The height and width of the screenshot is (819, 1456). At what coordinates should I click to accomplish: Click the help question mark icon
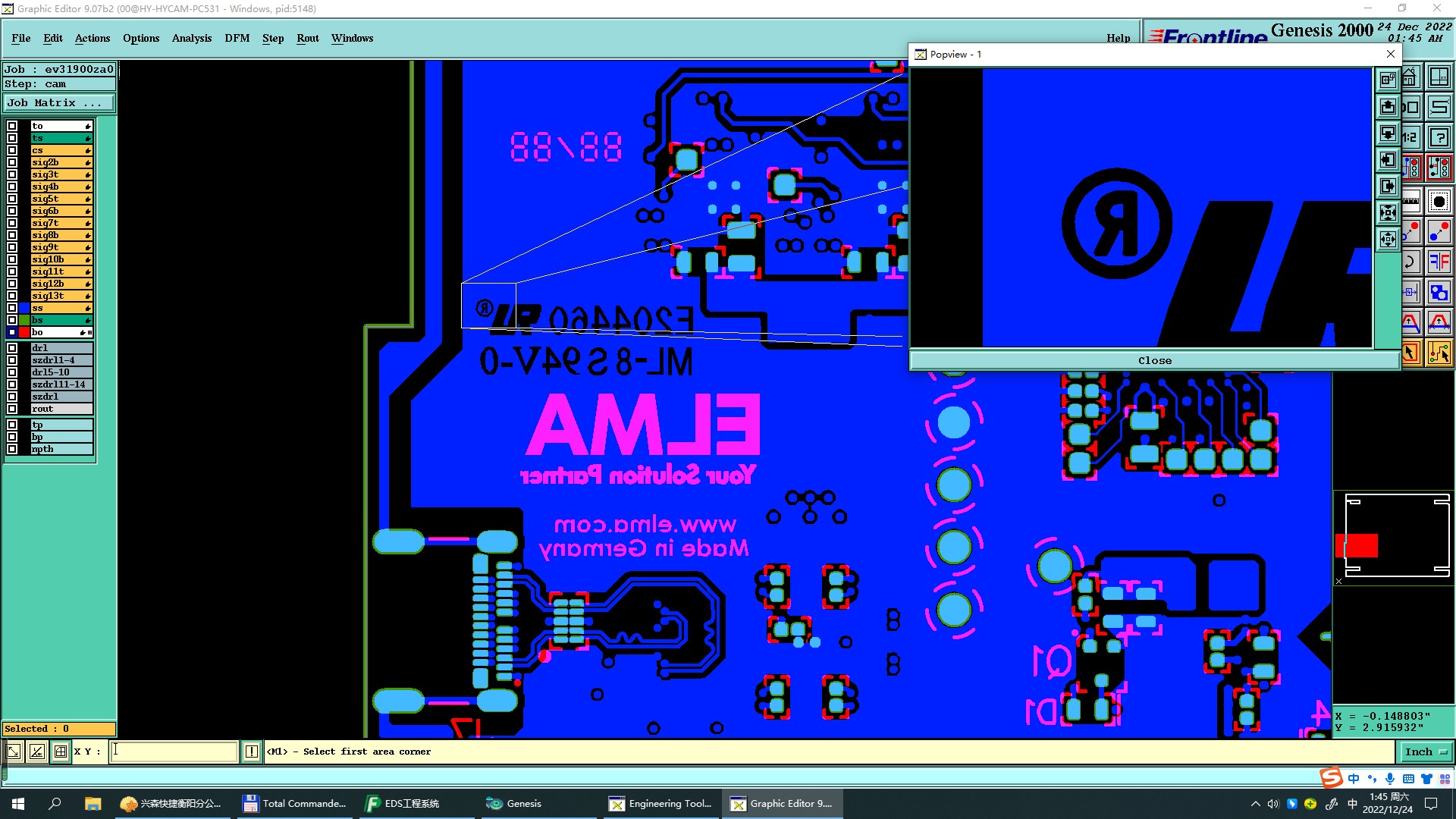(1439, 137)
